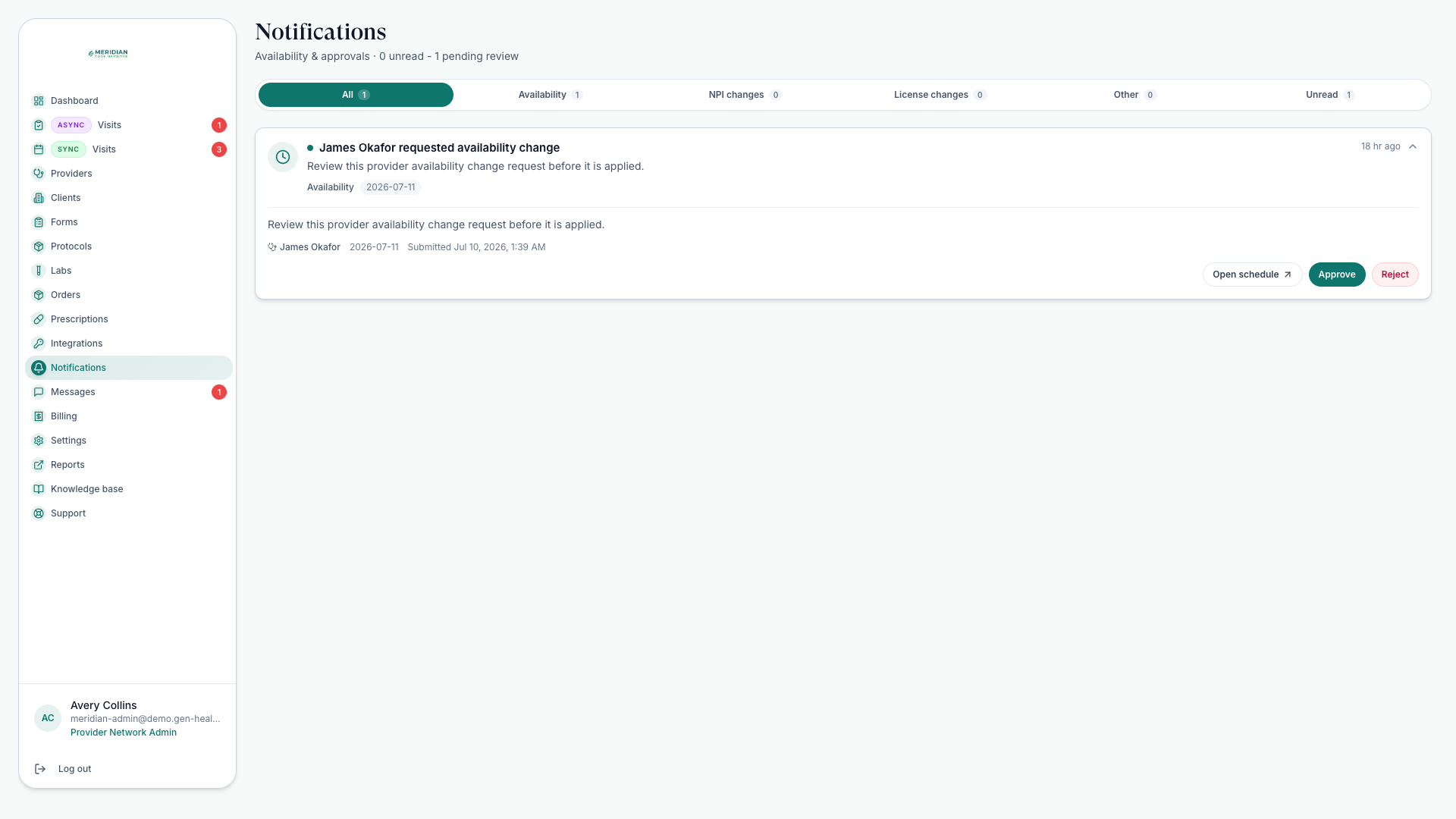The image size is (1456, 819).
Task: Open the Provider Network Admin link
Action: (x=124, y=733)
